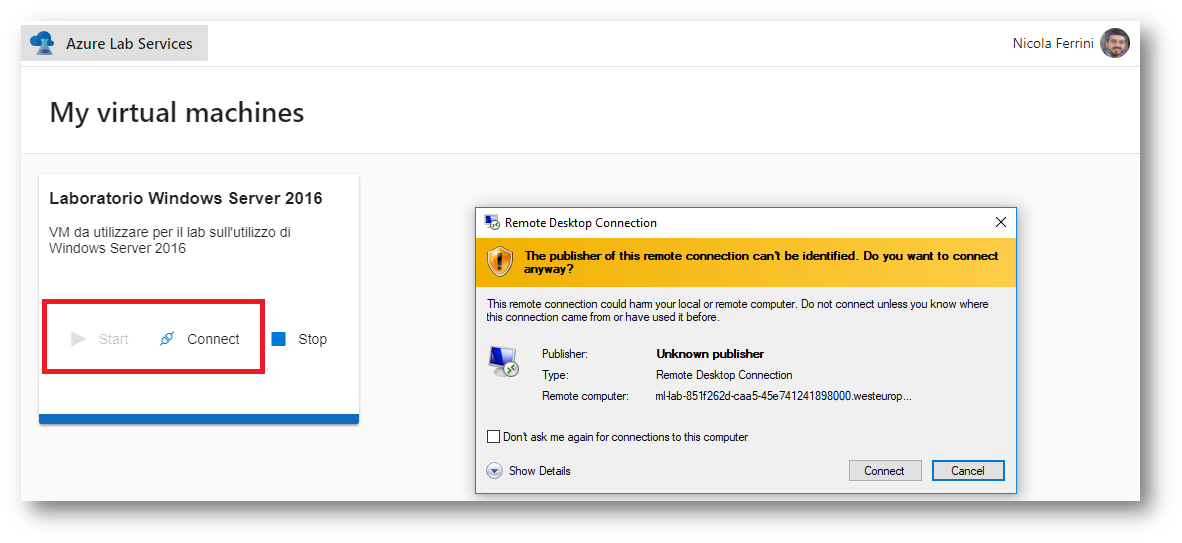
Task: Click the yellow security shield warning icon
Action: click(x=500, y=262)
